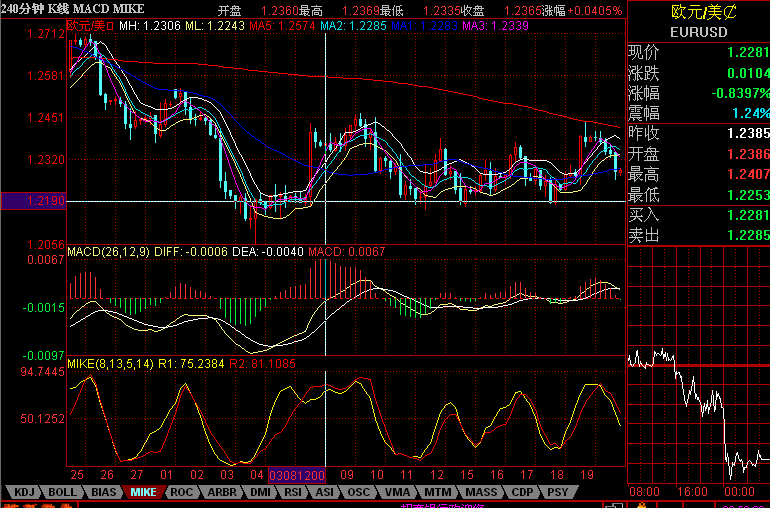Click the R2: 81.1085 value
The width and height of the screenshot is (770, 508).
coord(262,364)
